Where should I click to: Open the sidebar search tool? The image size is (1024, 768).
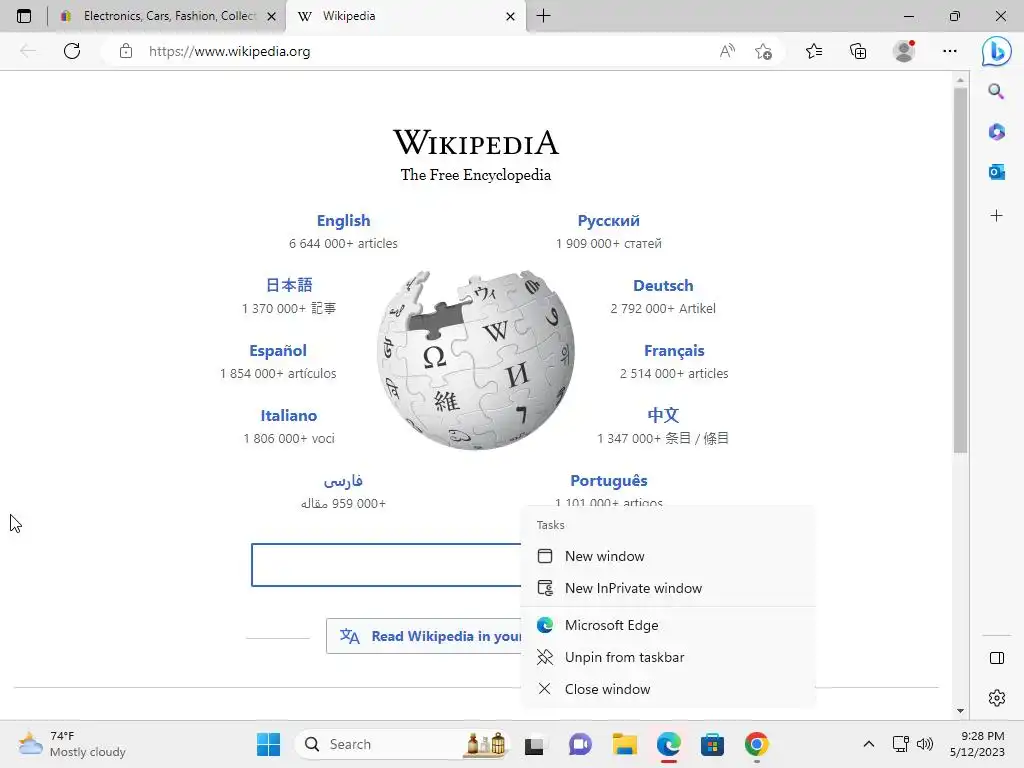coord(996,91)
